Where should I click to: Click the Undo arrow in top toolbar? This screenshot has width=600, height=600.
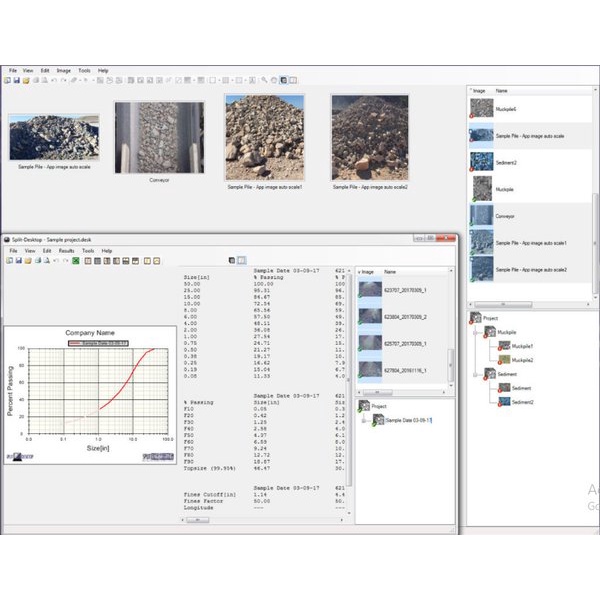tap(56, 80)
